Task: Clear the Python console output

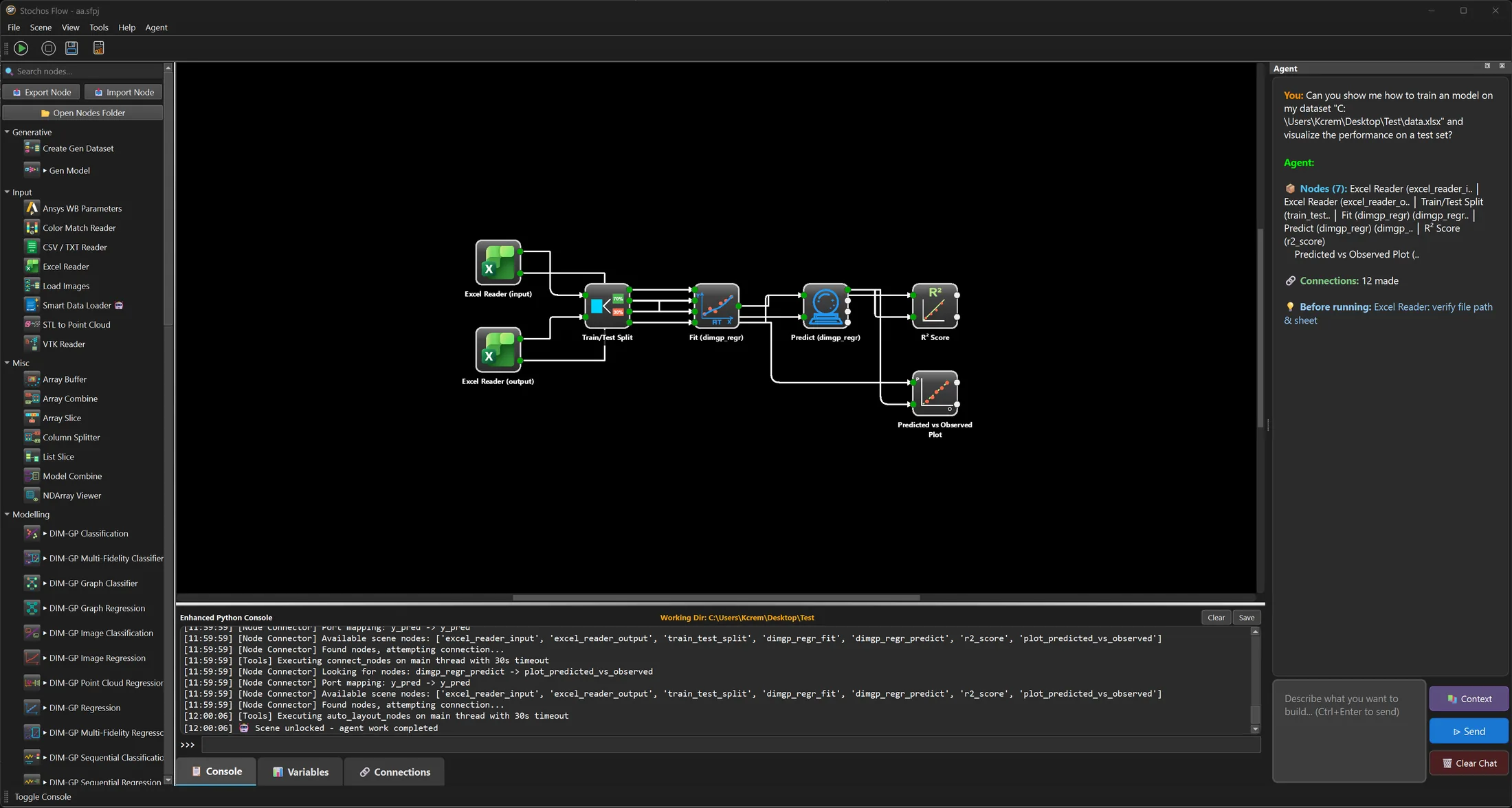Action: (x=1216, y=618)
